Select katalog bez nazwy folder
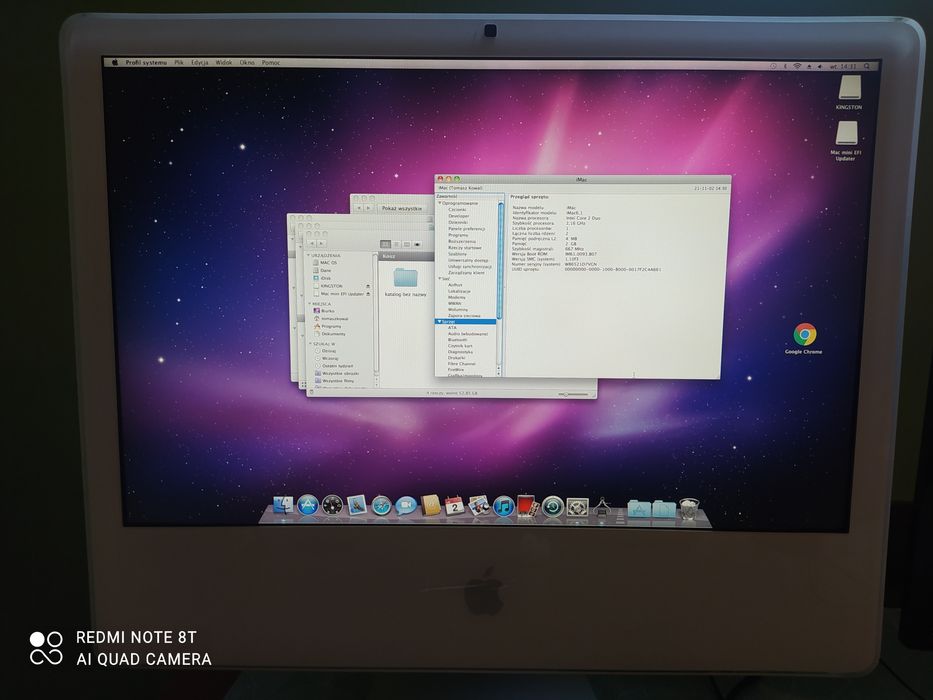The height and width of the screenshot is (700, 933). coord(405,282)
